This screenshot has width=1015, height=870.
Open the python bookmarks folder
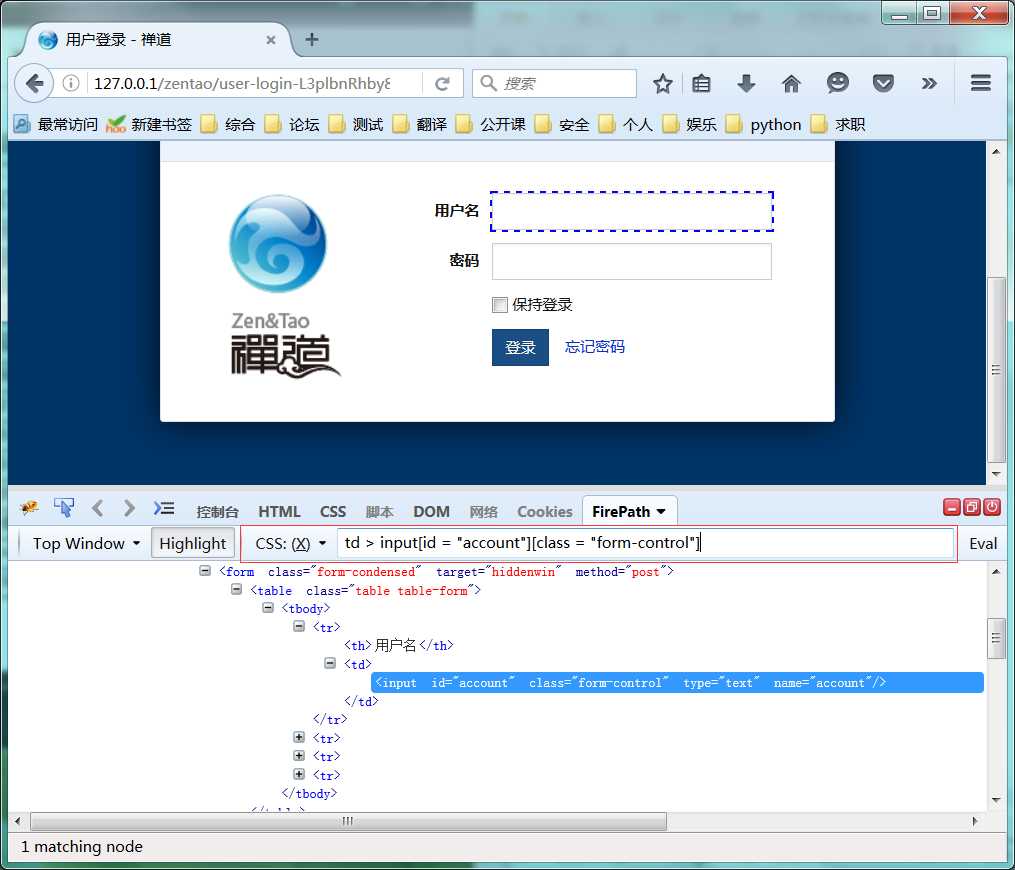(763, 124)
